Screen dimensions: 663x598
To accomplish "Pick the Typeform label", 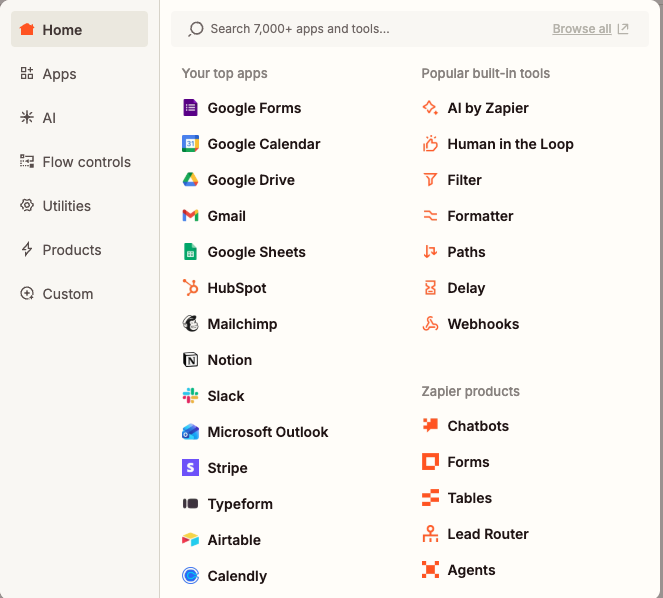I will coord(240,504).
